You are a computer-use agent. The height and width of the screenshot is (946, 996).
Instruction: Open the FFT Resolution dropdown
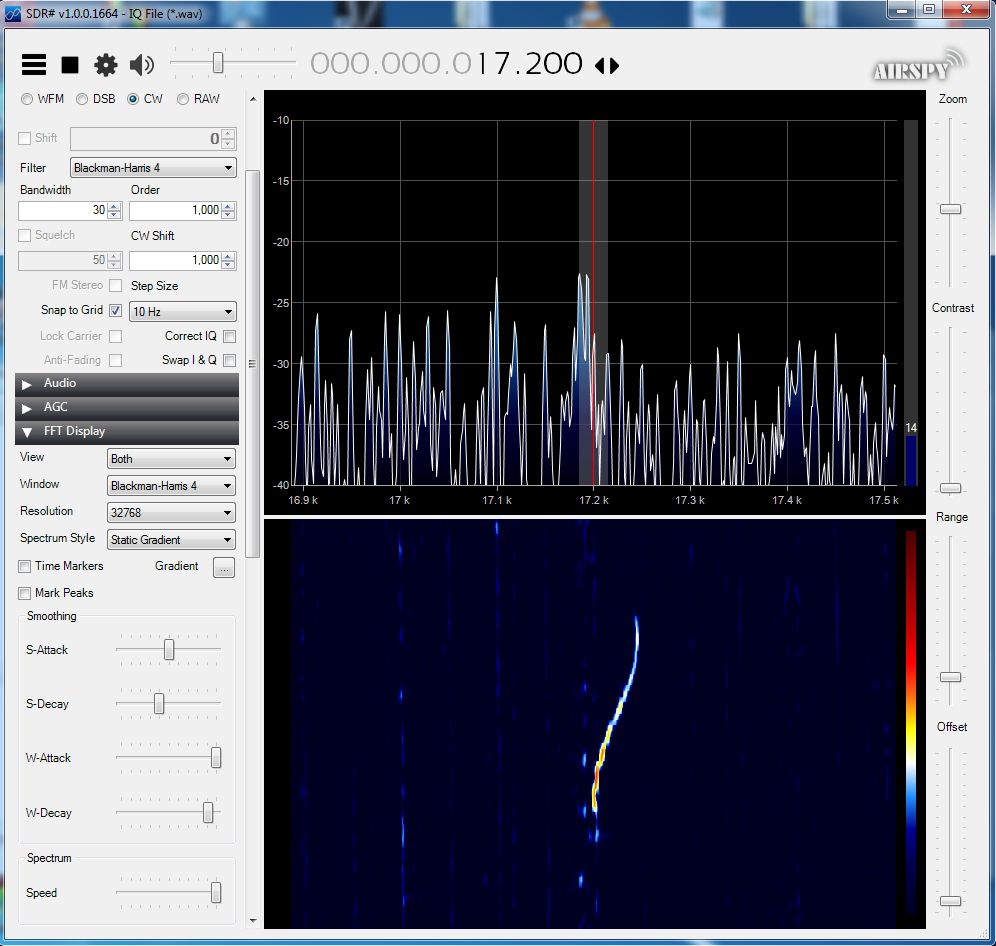point(171,513)
